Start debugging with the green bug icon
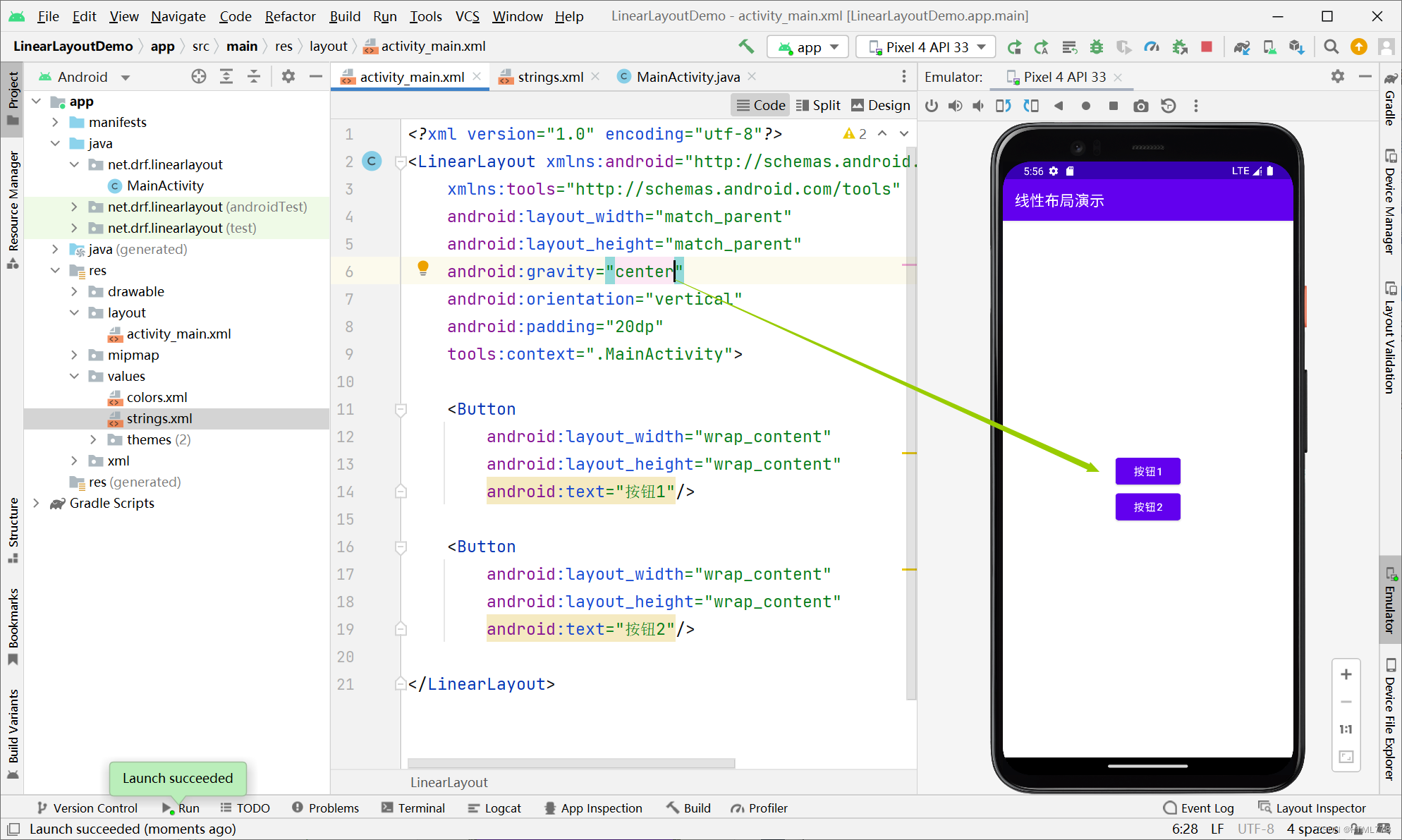Screen dimensions: 1402x840 1097,47
